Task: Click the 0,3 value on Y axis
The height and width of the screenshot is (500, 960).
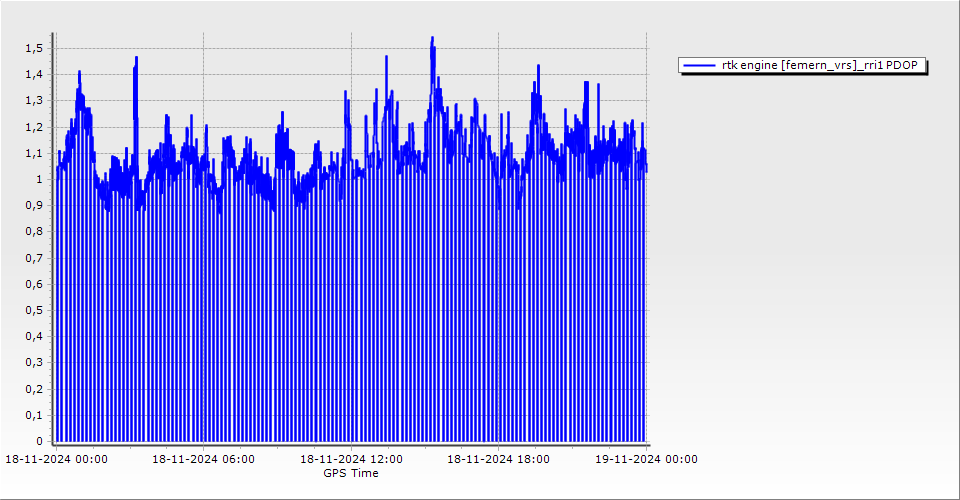Action: pyautogui.click(x=34, y=363)
